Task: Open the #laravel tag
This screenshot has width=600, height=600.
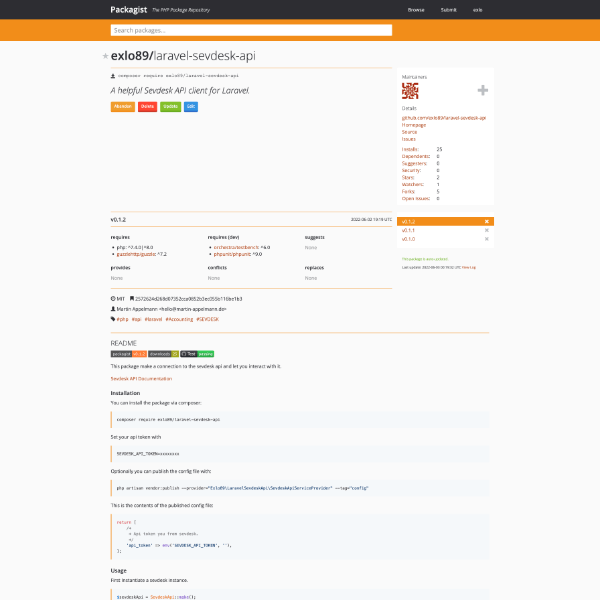Action: tap(153, 319)
